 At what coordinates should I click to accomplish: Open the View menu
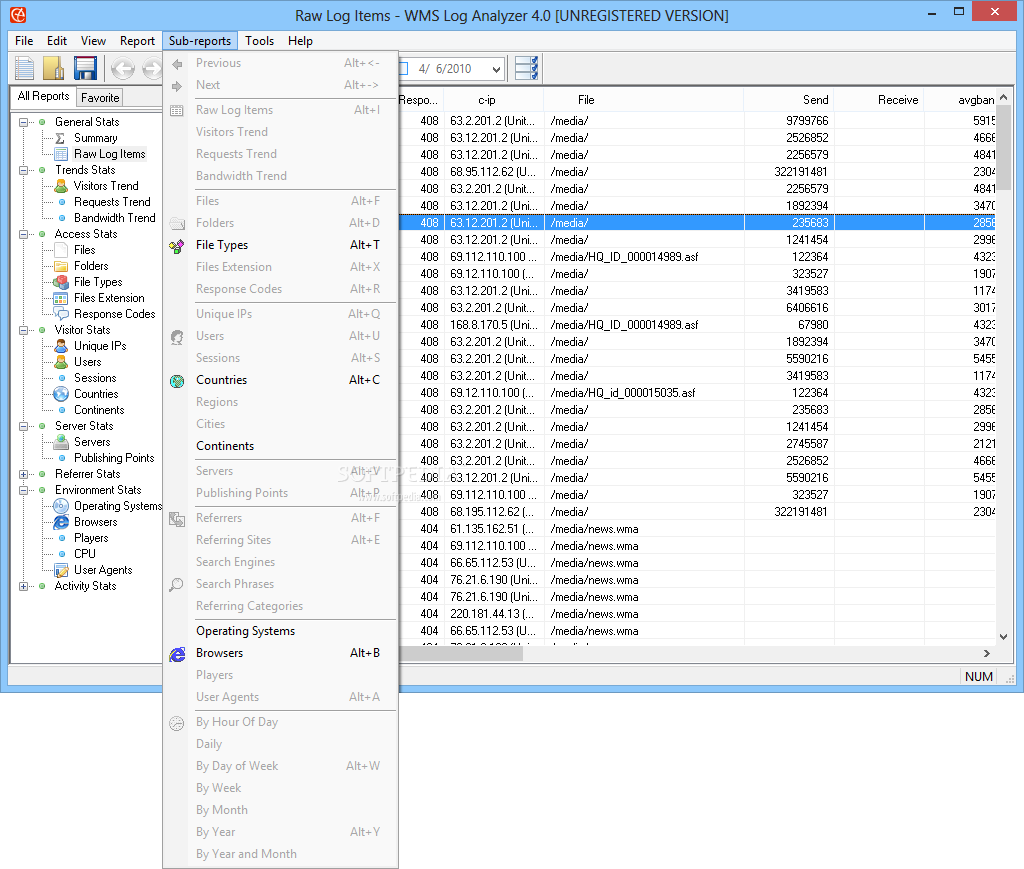(93, 40)
